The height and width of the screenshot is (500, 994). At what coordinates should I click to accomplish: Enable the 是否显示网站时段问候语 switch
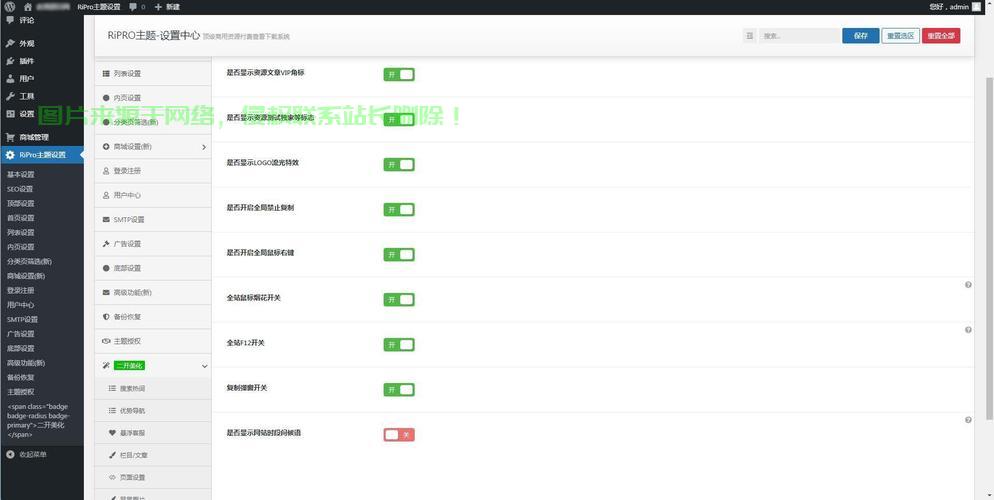click(x=398, y=435)
